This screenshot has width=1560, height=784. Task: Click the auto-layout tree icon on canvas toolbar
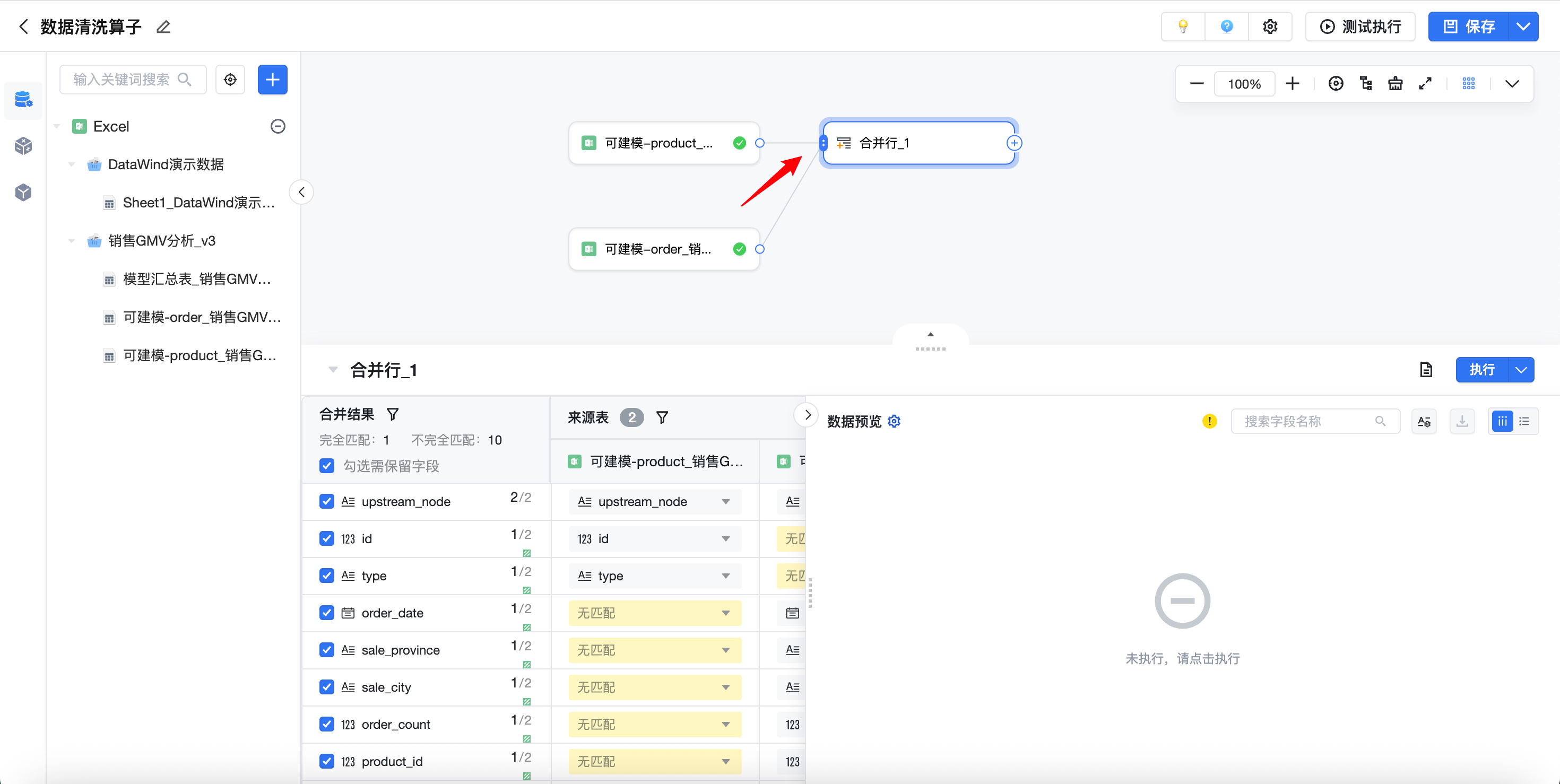pyautogui.click(x=1366, y=84)
